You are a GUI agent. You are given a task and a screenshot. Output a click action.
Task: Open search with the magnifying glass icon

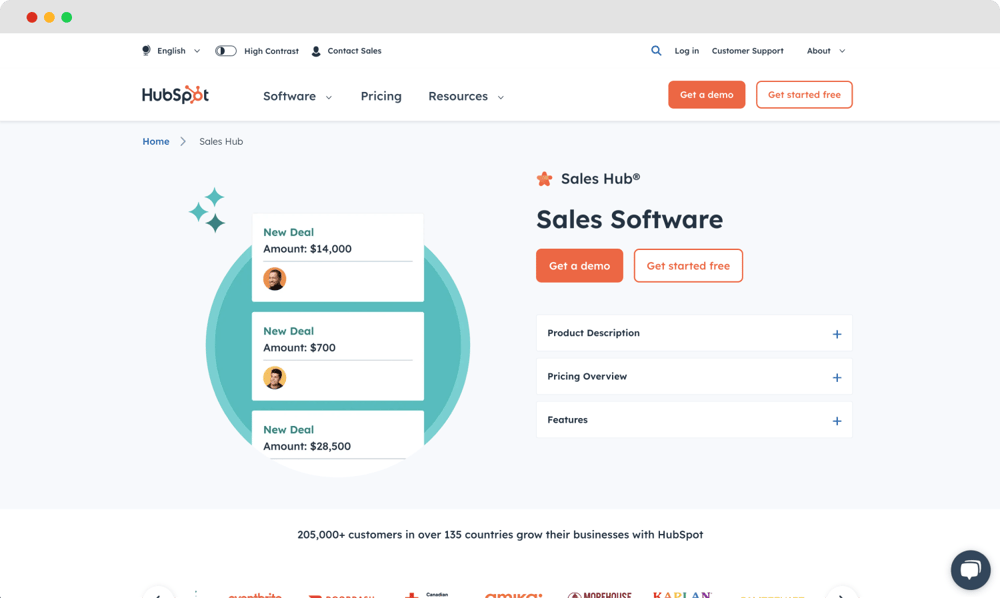(x=657, y=50)
